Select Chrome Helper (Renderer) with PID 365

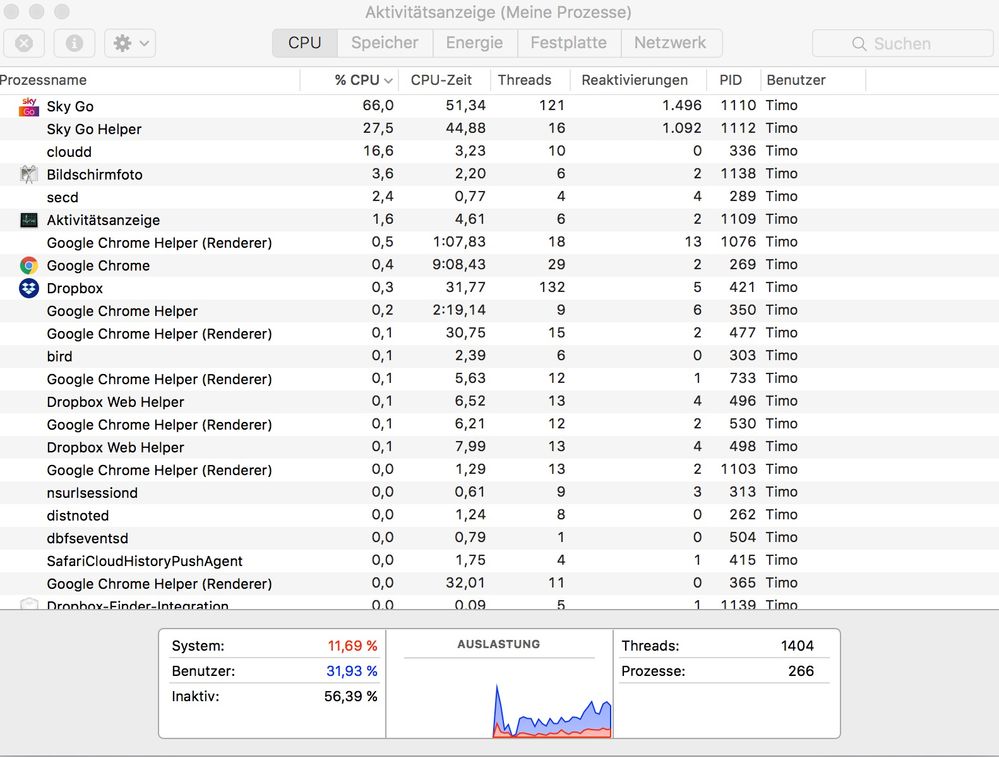pos(500,584)
